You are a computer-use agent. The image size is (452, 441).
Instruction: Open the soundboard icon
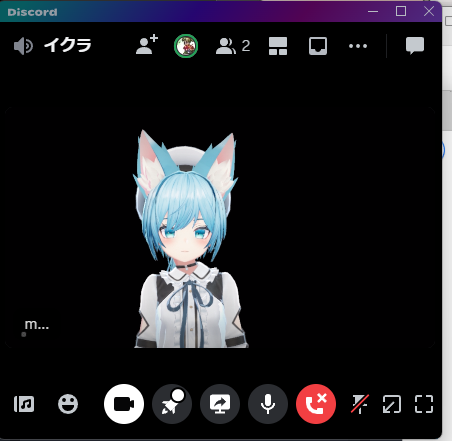24,404
